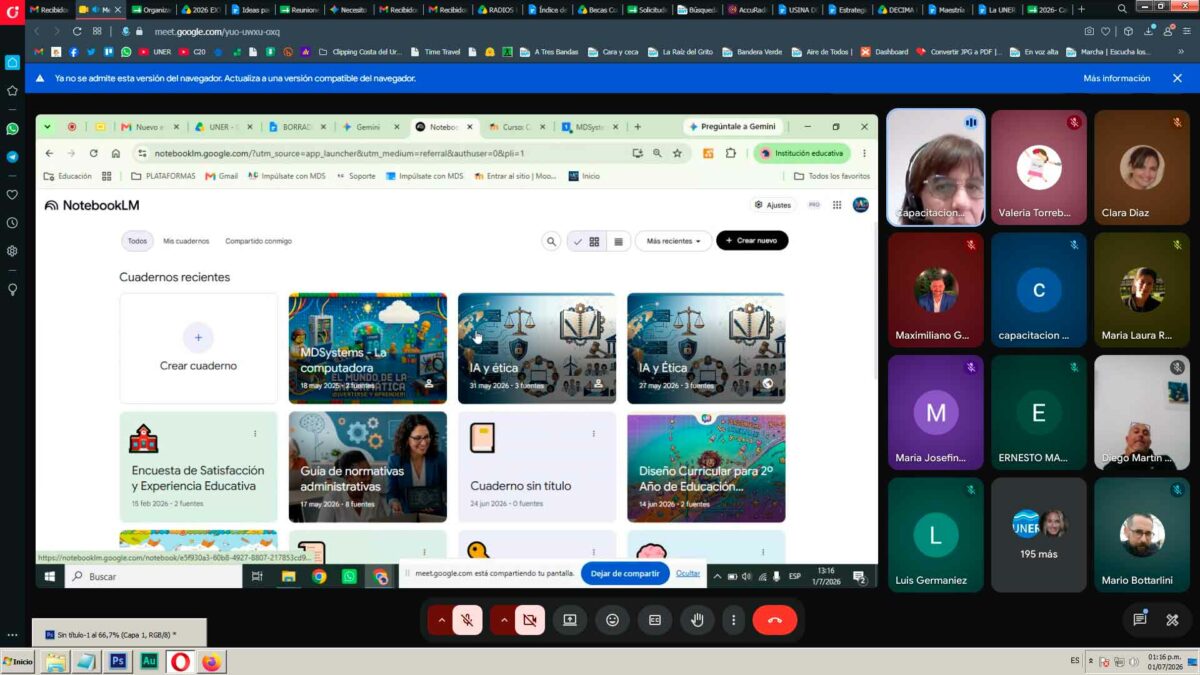This screenshot has height=675, width=1200.
Task: Open WhatsApp in the Opera sidebar
Action: (x=12, y=129)
